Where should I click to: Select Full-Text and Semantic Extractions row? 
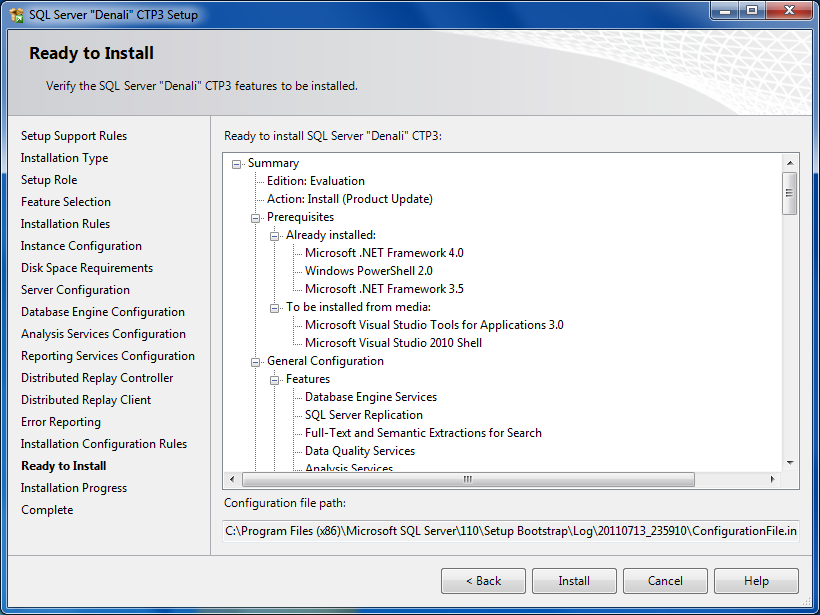click(x=423, y=433)
